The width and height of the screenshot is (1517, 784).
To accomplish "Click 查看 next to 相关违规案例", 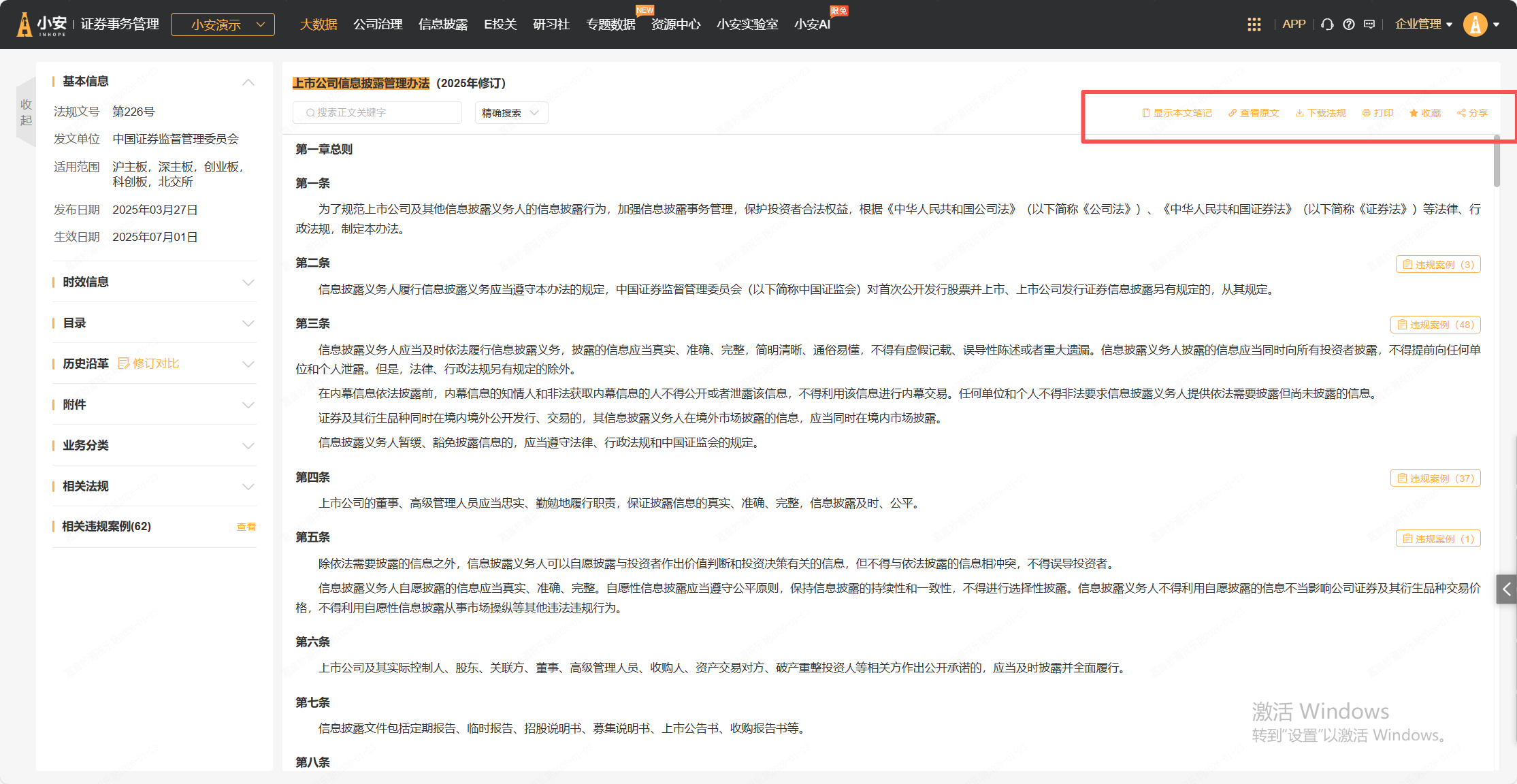I will click(x=246, y=527).
